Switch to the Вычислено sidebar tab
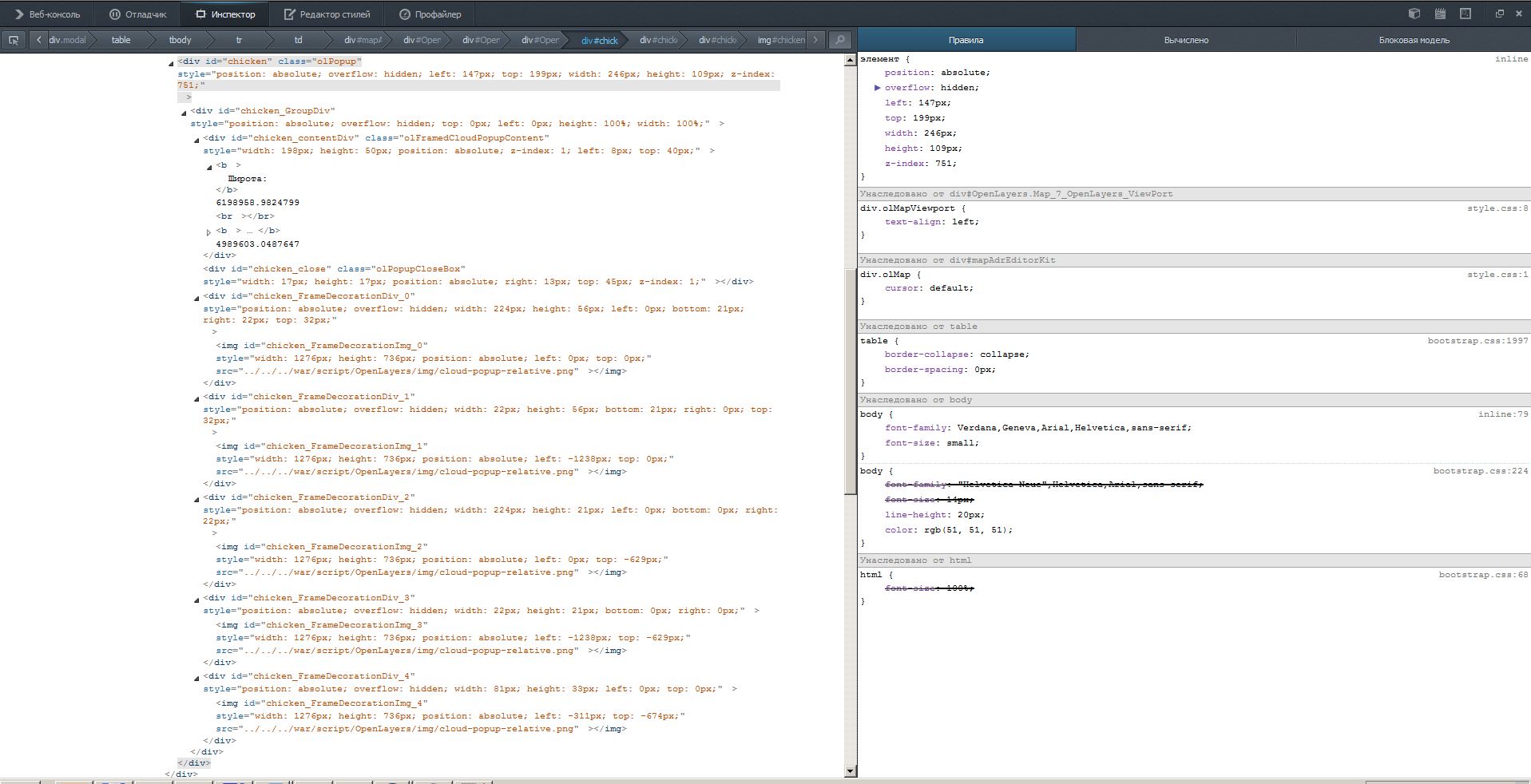This screenshot has width=1531, height=784. tap(1185, 40)
